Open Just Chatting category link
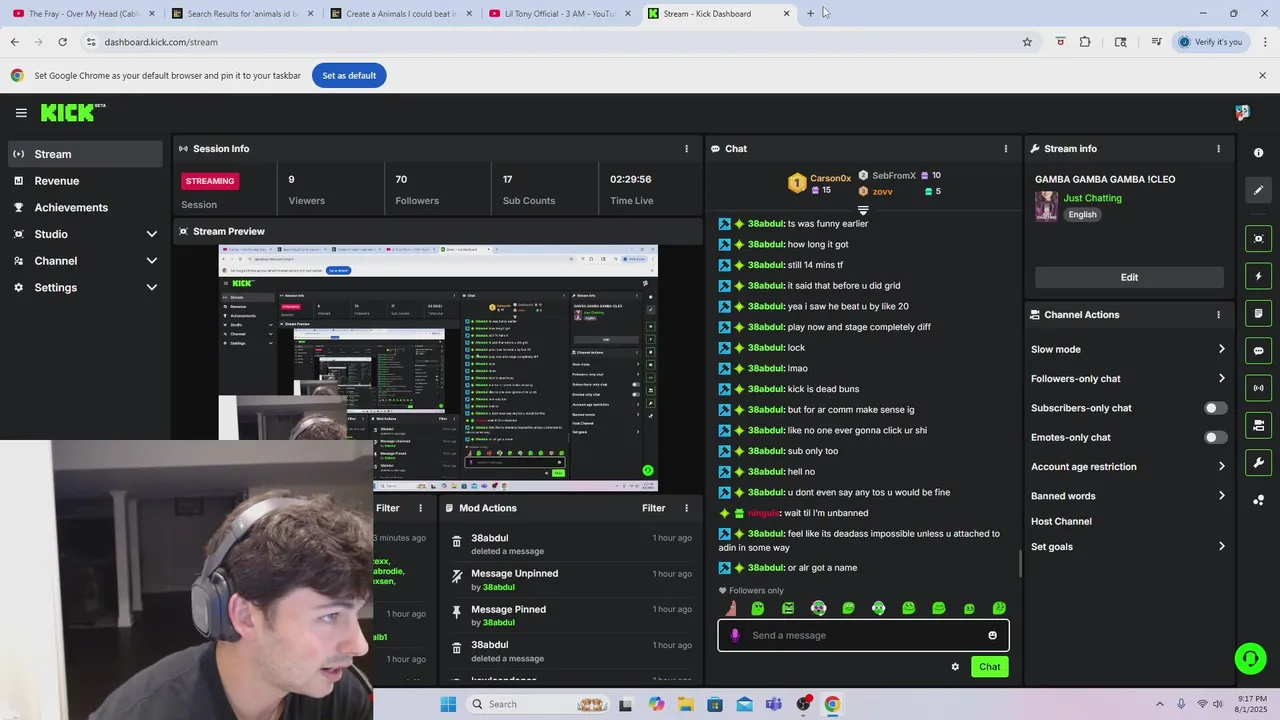The width and height of the screenshot is (1280, 720). [1092, 198]
